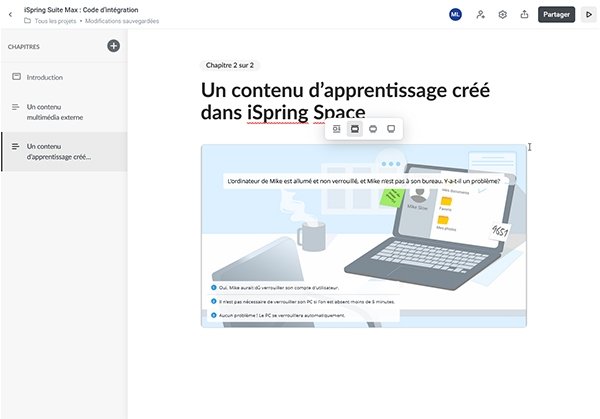Image resolution: width=600 pixels, height=419 pixels.
Task: Start preview with the play button
Action: (x=589, y=15)
